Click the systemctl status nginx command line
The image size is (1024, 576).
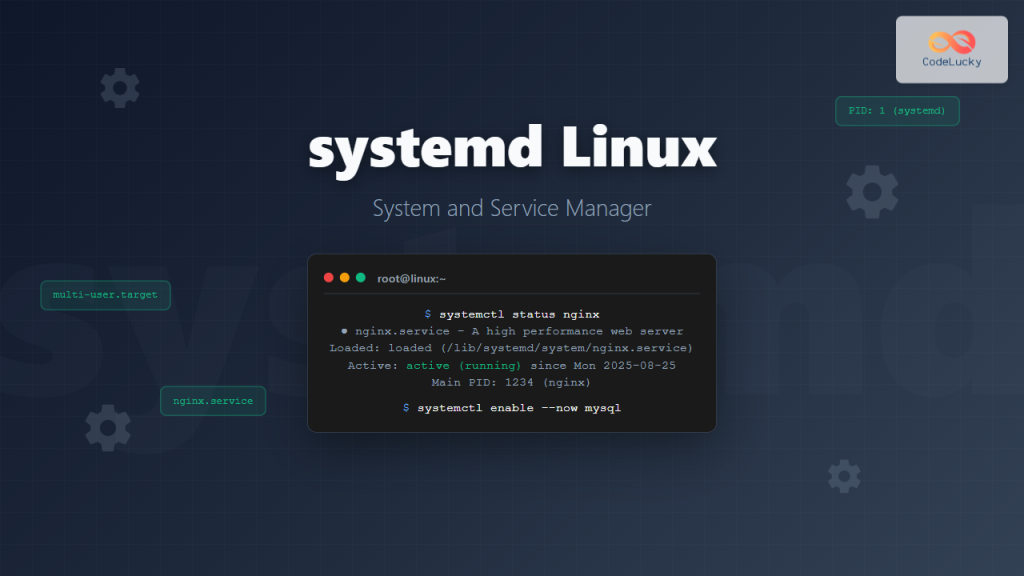[x=520, y=313]
